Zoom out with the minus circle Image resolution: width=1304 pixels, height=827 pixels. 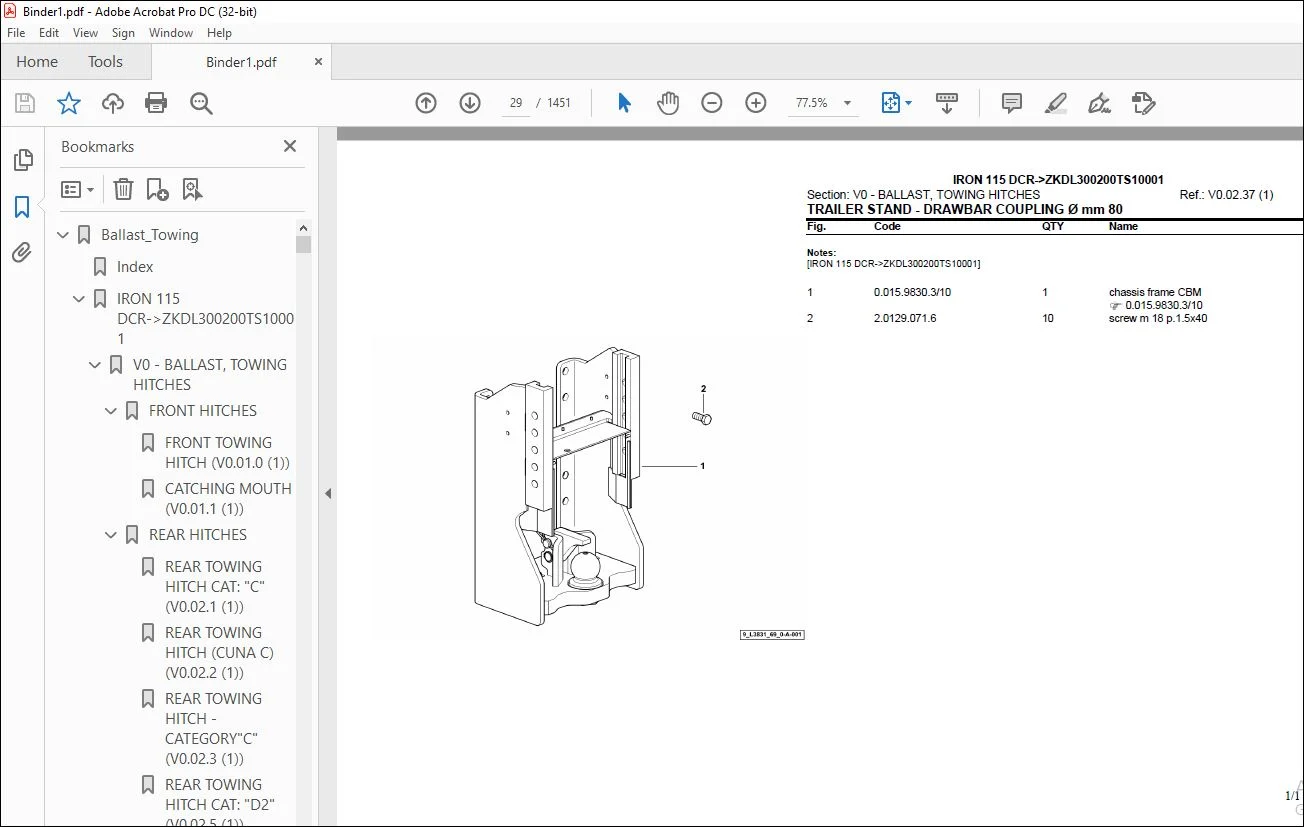click(712, 103)
